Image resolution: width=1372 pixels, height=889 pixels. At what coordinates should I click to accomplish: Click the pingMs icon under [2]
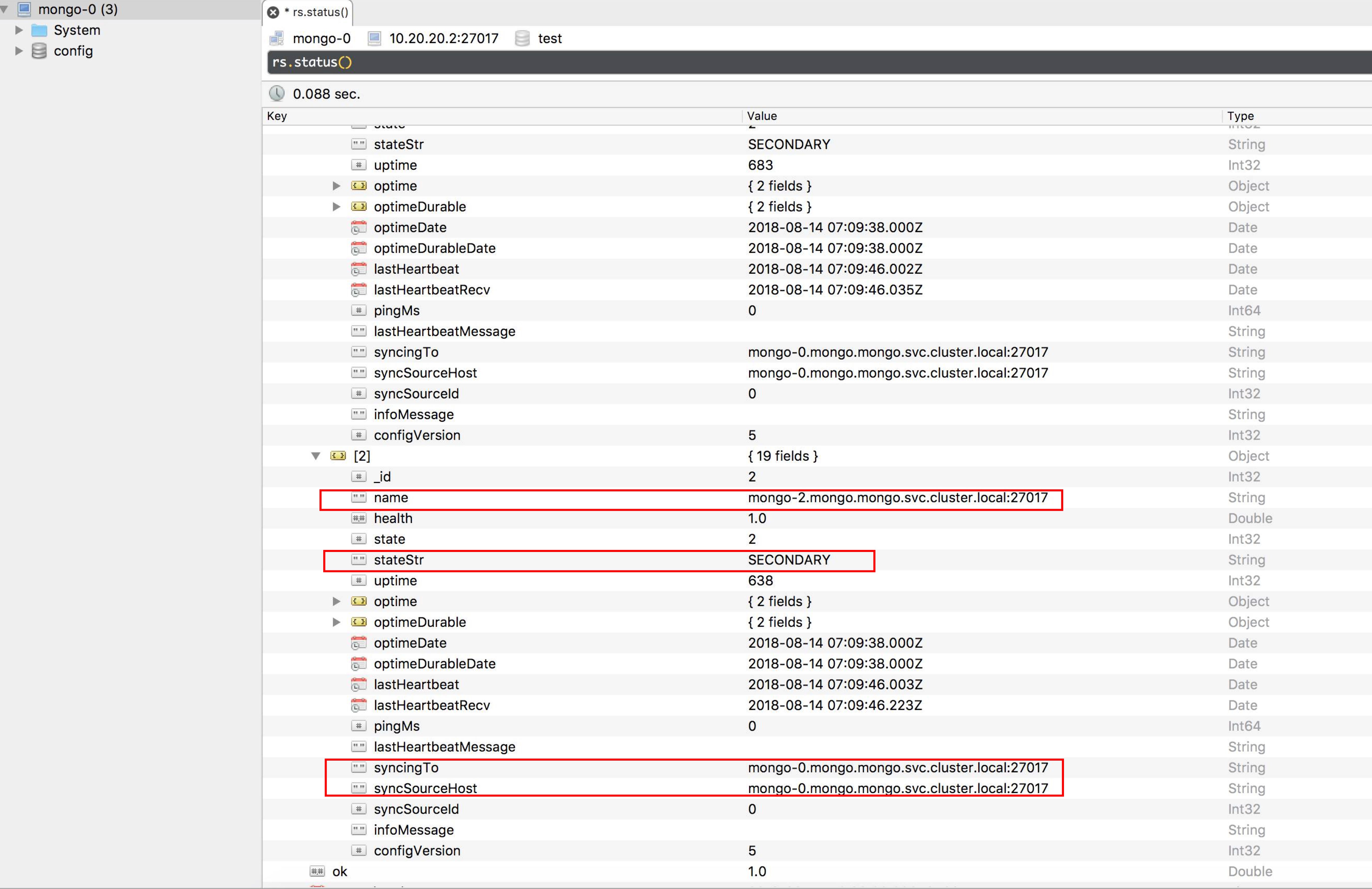pos(359,726)
